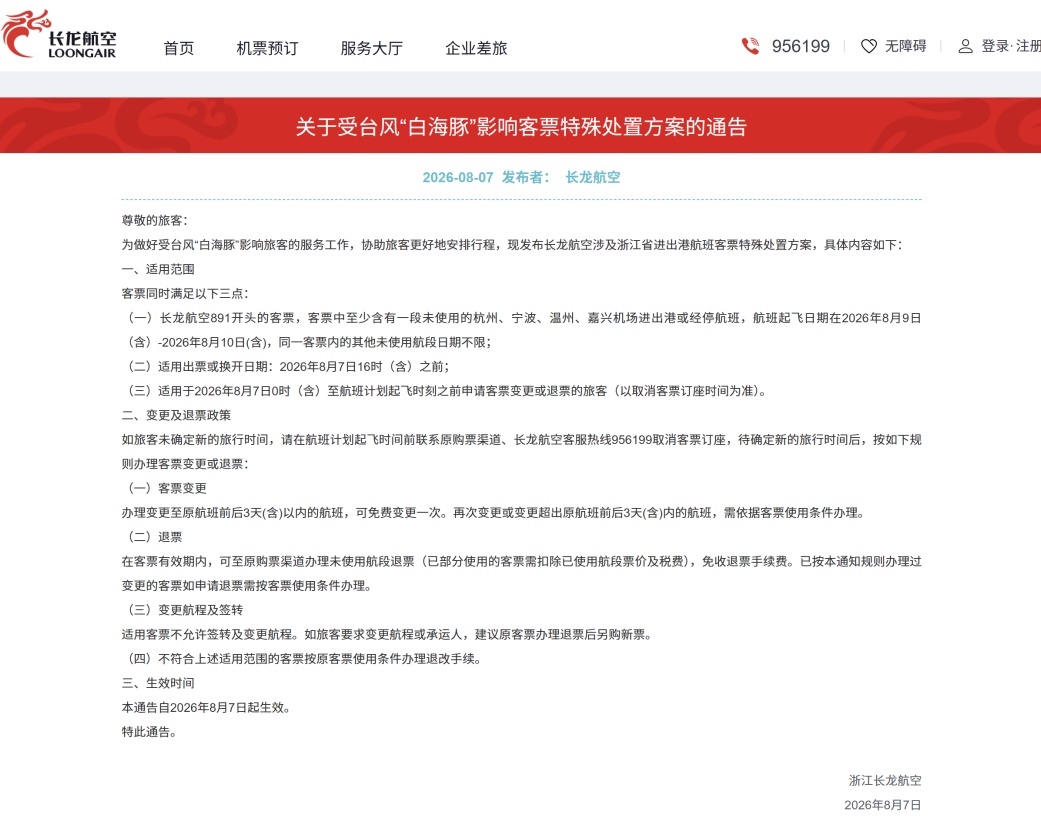The image size is (1041, 825).
Task: Click the heading 二、变更及退票政策
Action: click(x=176, y=415)
